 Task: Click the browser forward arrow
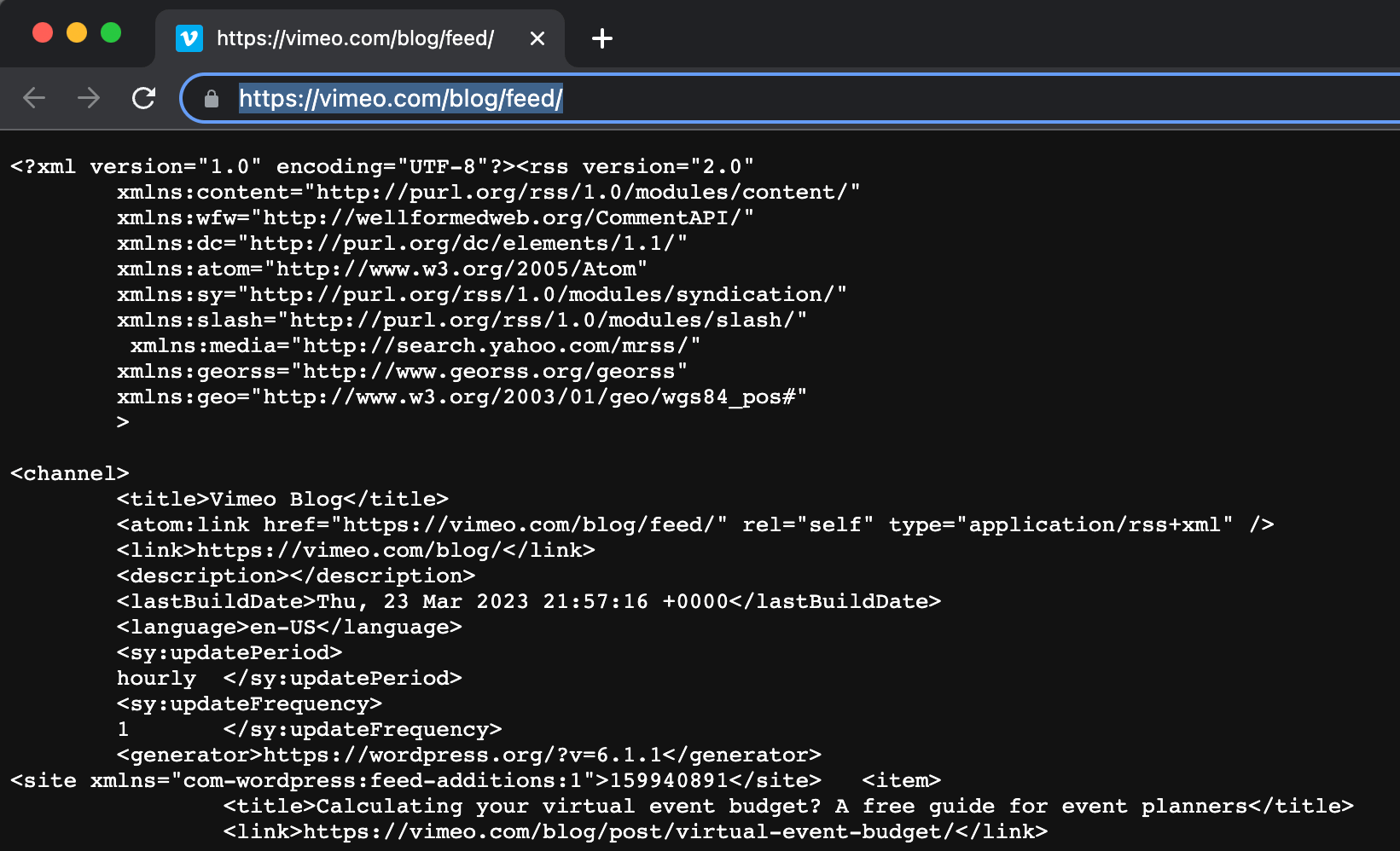89,98
